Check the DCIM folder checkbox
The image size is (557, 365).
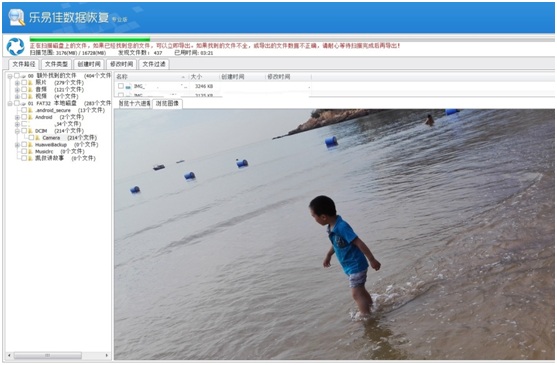(x=24, y=131)
